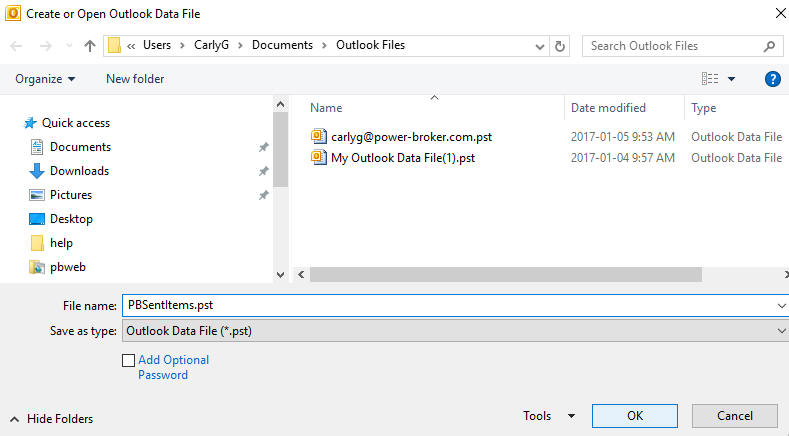This screenshot has height=436, width=789.
Task: Click the change view layout icon
Action: (710, 79)
